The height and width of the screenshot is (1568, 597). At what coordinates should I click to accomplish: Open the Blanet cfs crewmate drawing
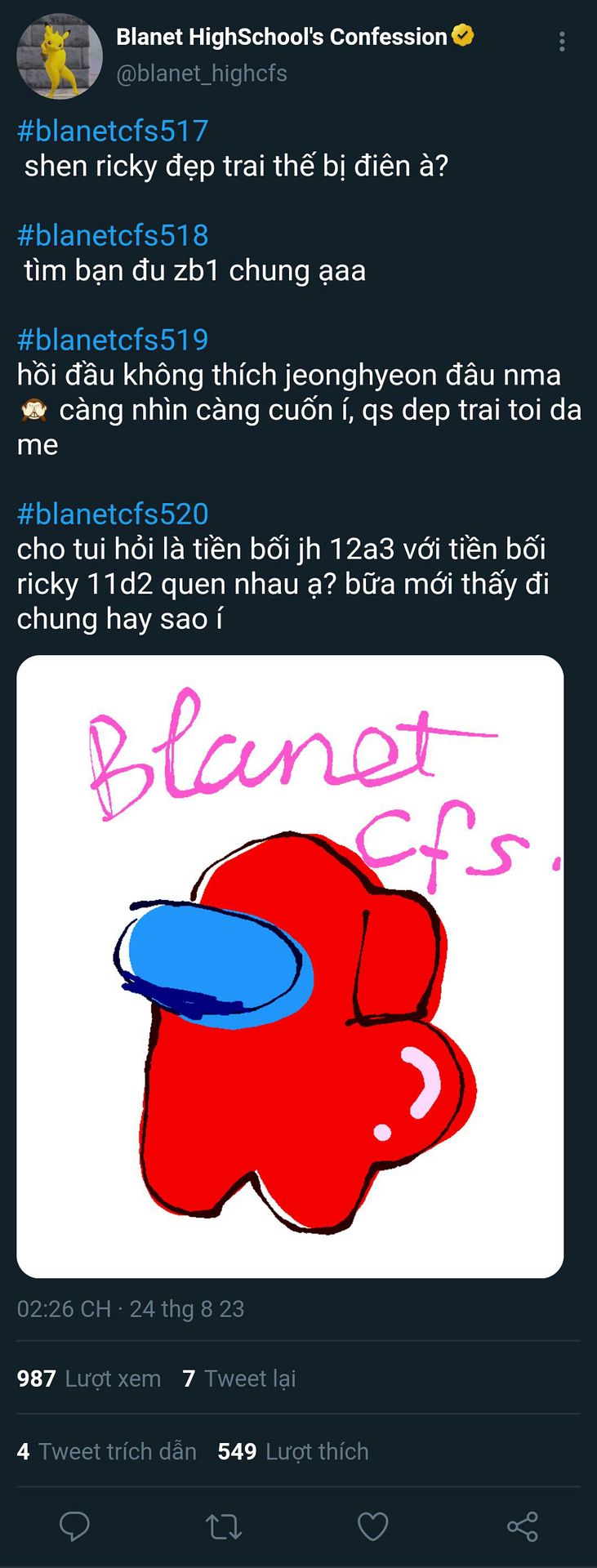pyautogui.click(x=290, y=966)
